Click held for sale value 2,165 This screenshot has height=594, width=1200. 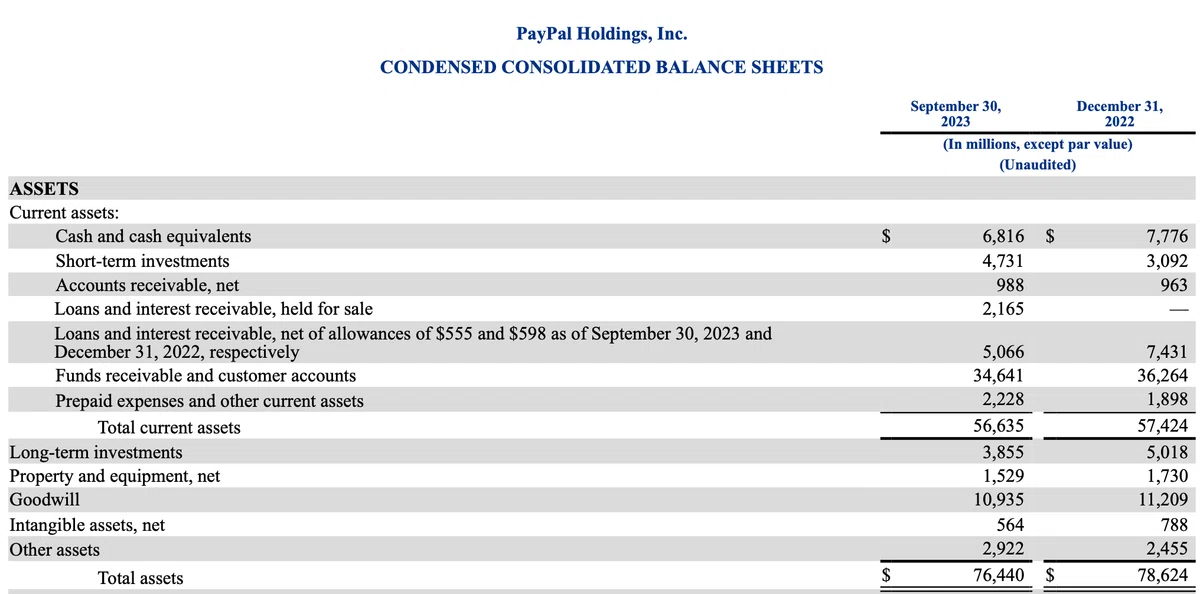[1004, 309]
